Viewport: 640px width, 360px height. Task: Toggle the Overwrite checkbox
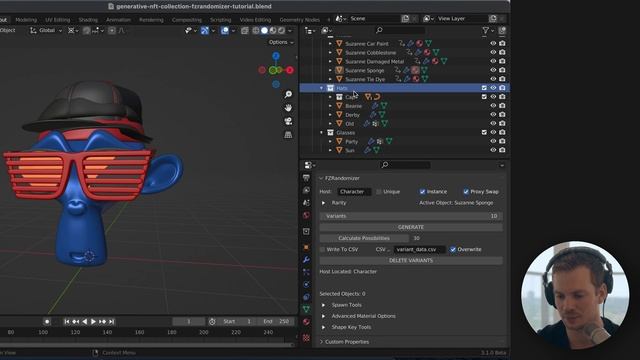tap(453, 249)
